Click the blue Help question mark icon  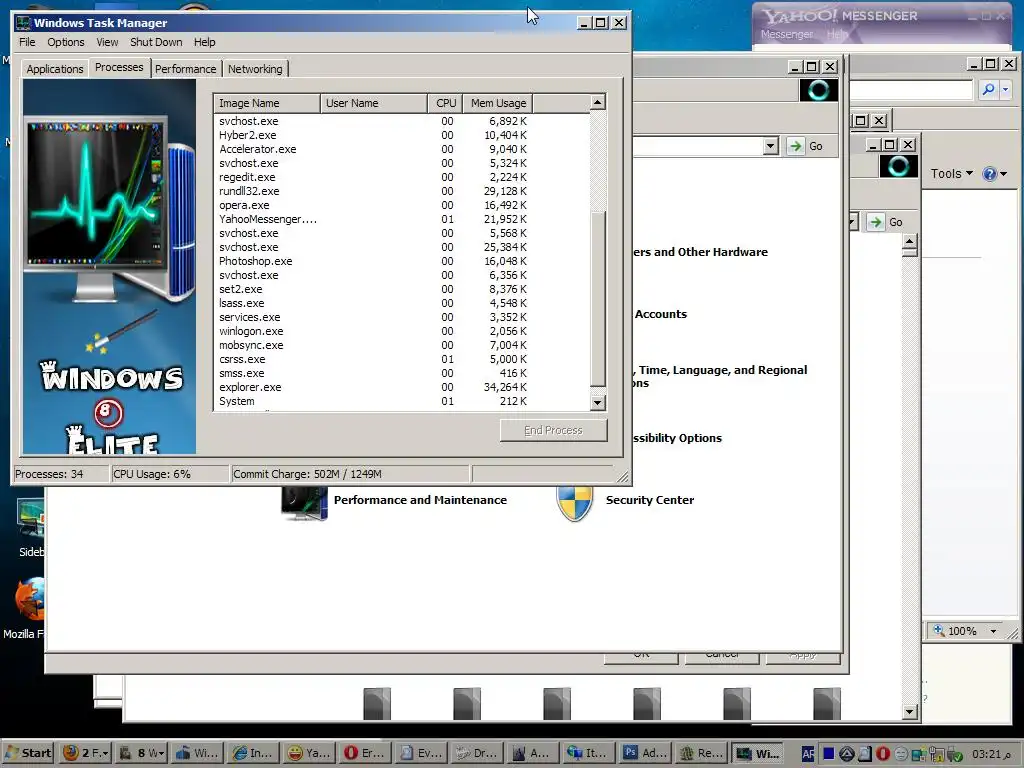989,174
